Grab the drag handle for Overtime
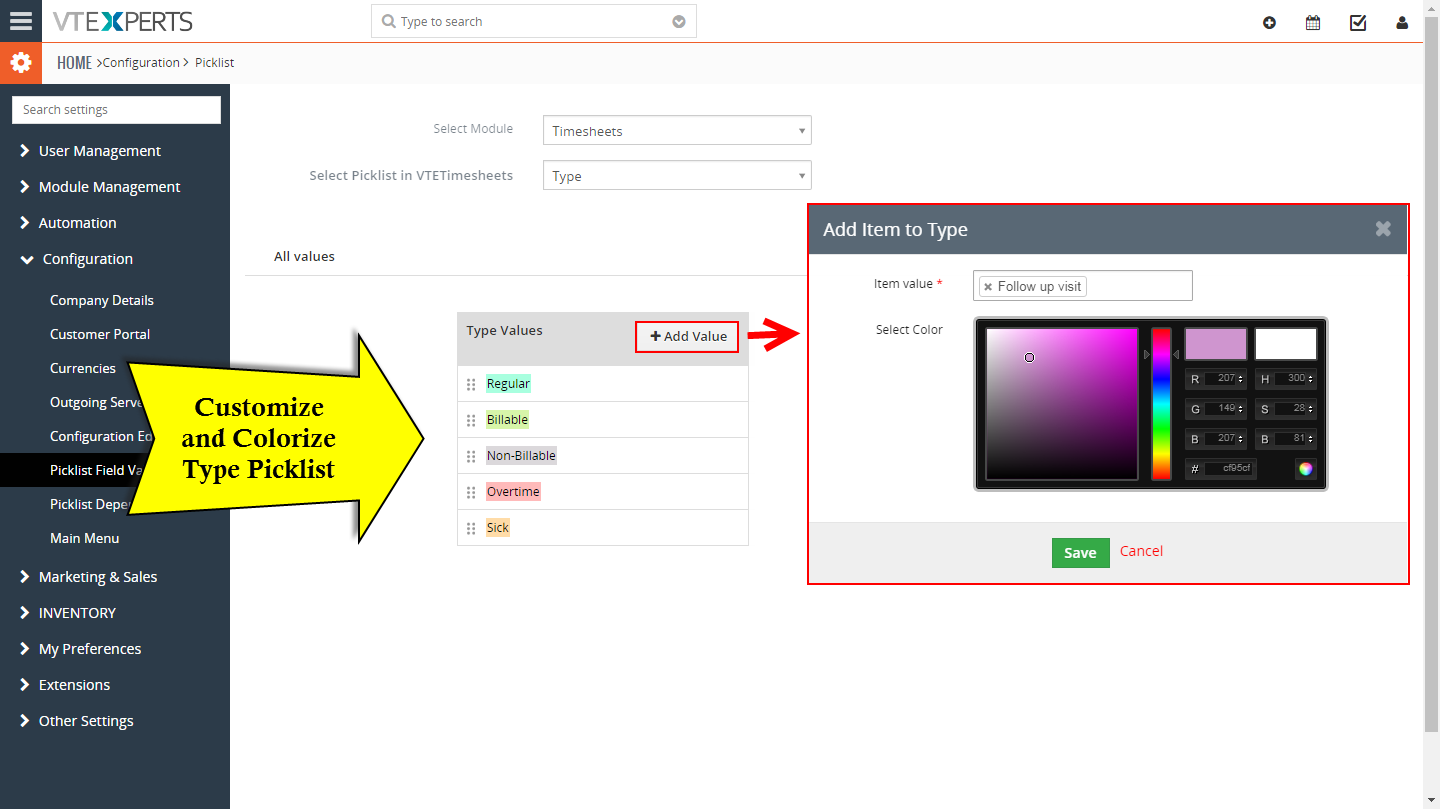 coord(471,492)
